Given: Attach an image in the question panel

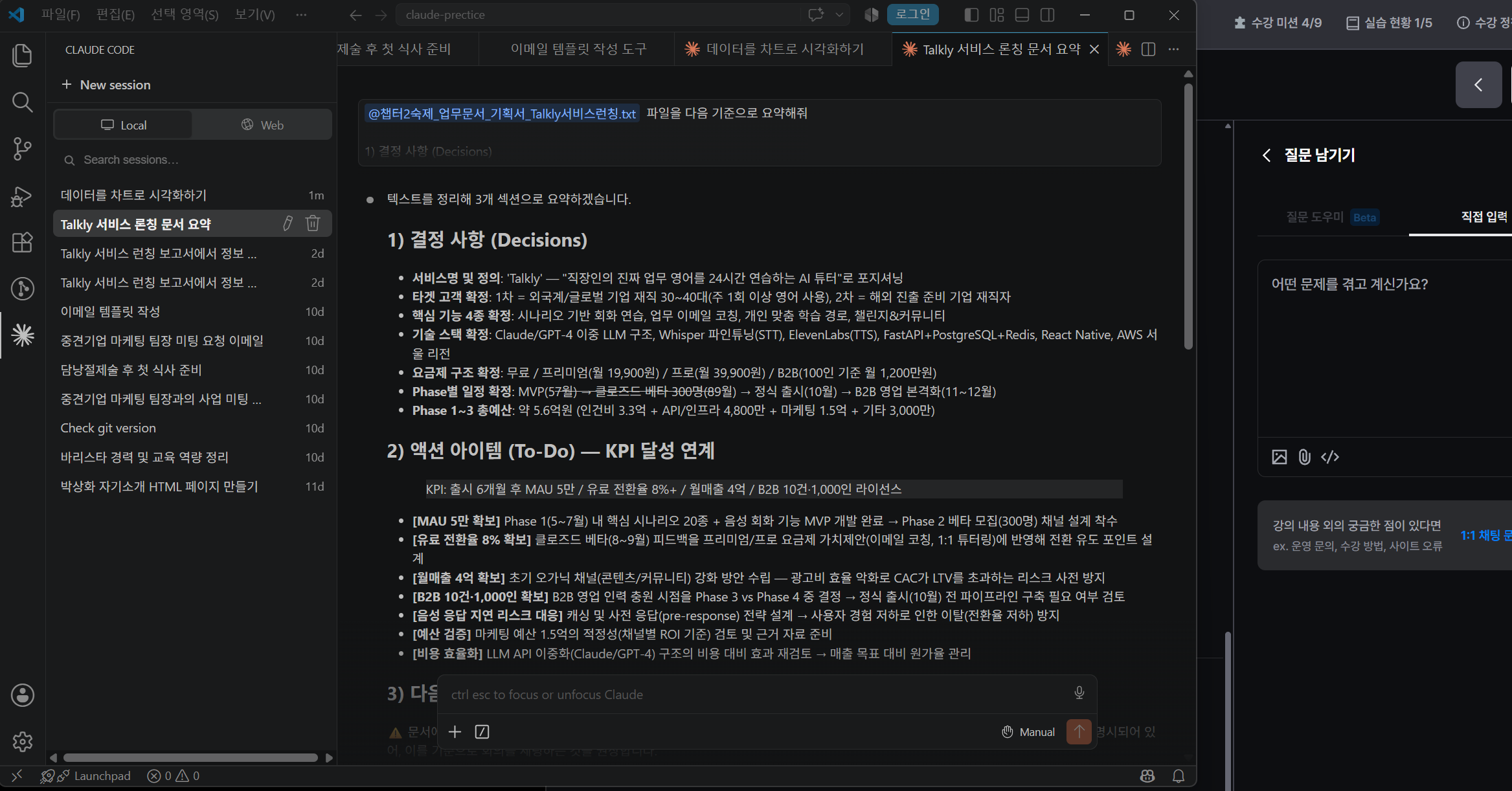Looking at the screenshot, I should (1280, 457).
